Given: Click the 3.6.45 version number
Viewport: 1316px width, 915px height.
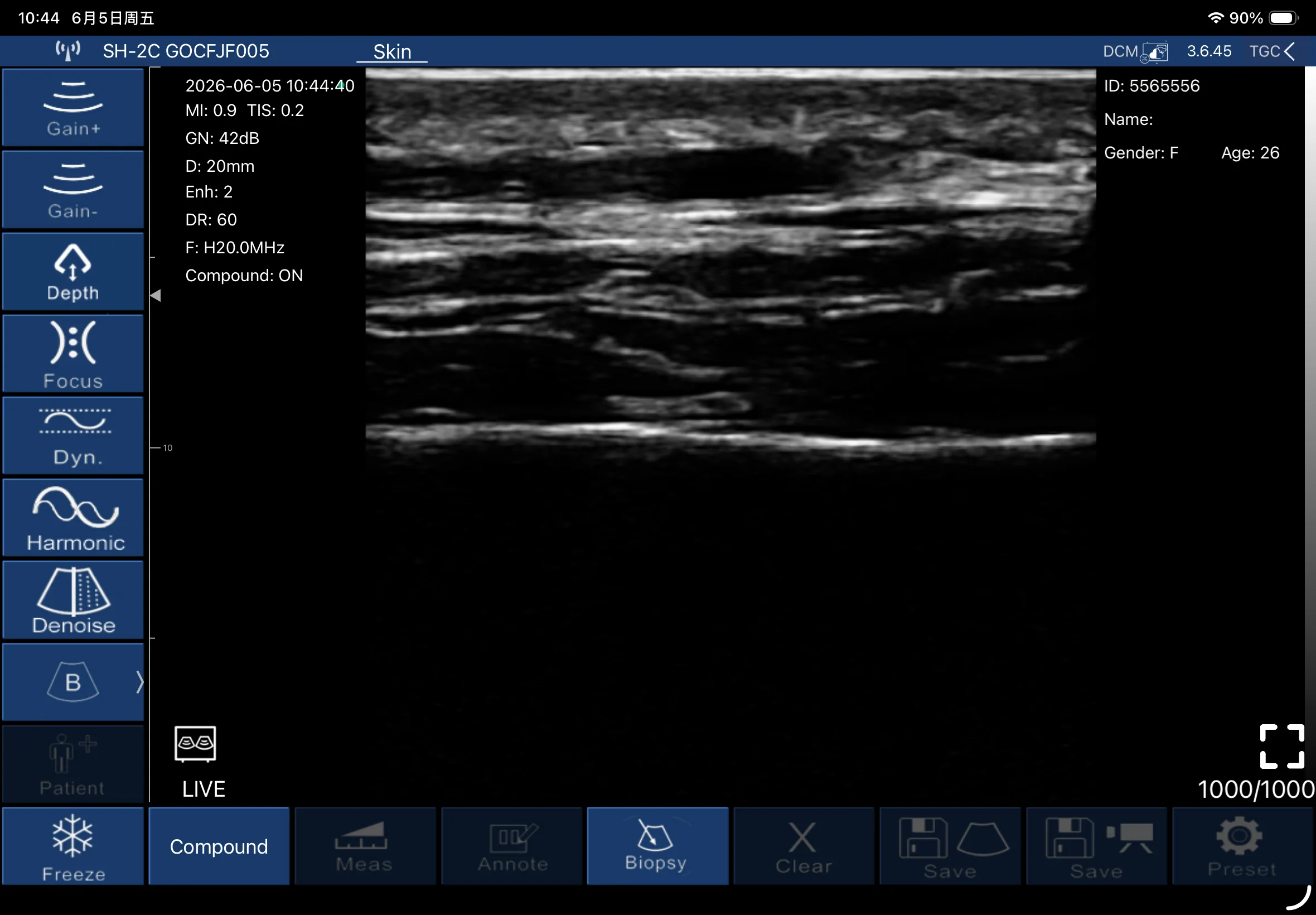Looking at the screenshot, I should [1209, 51].
